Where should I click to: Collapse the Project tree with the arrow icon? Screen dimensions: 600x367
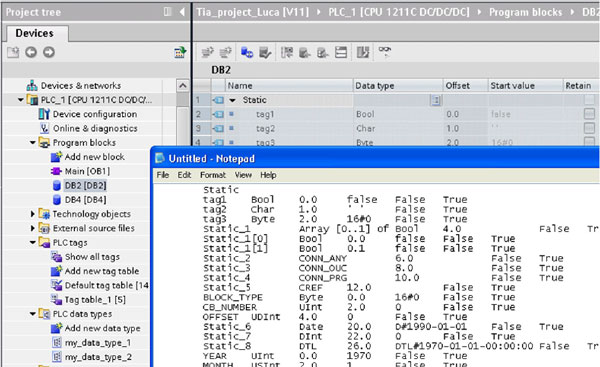pyautogui.click(x=182, y=12)
